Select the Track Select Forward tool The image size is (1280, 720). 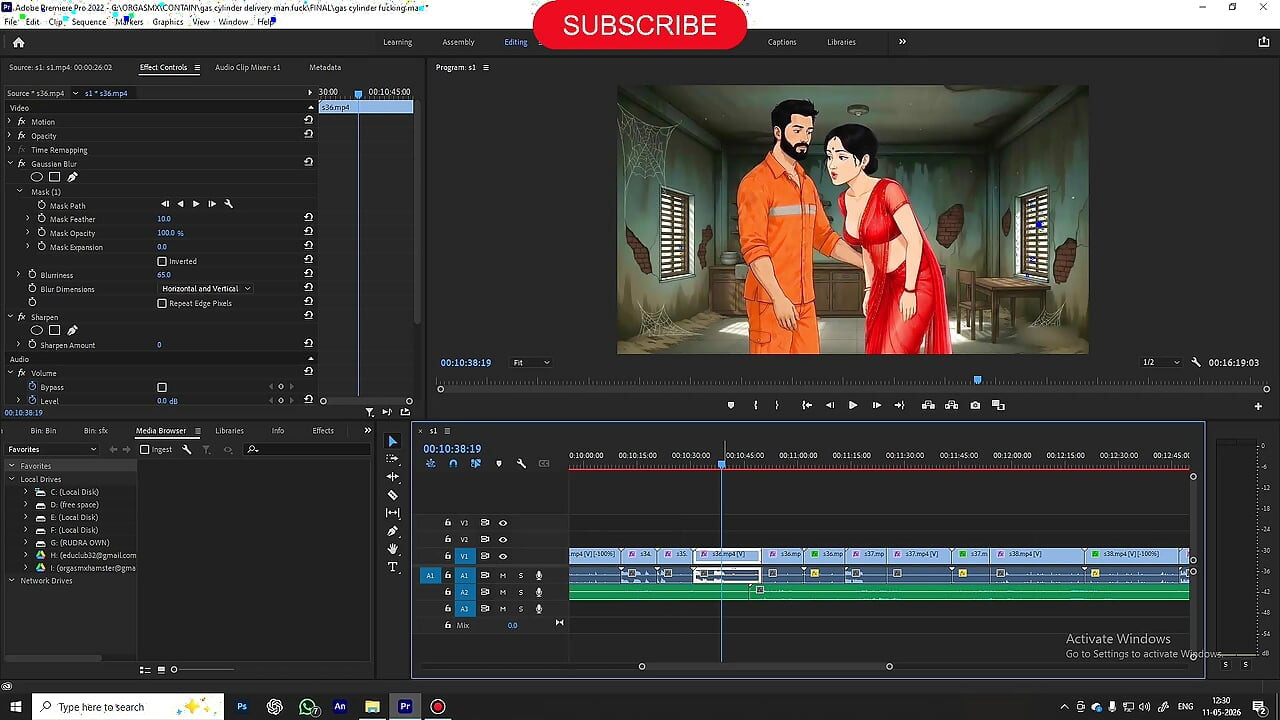coord(392,459)
